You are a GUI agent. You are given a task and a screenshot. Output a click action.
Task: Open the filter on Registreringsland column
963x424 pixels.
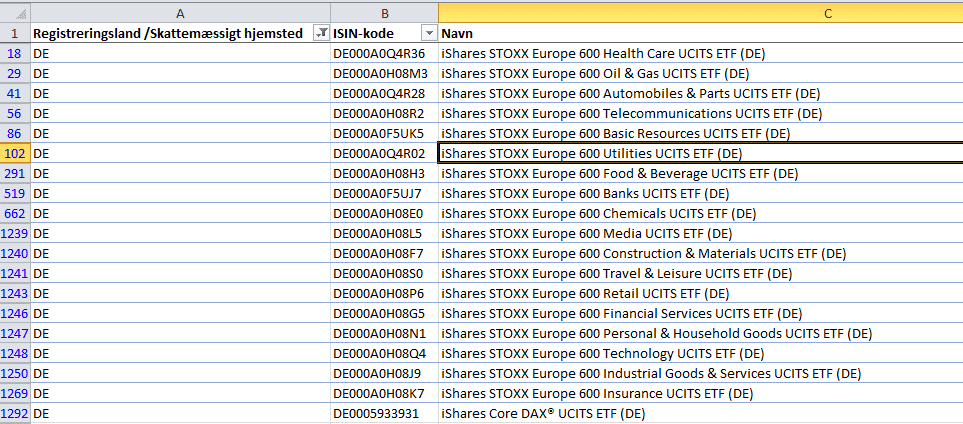click(321, 33)
